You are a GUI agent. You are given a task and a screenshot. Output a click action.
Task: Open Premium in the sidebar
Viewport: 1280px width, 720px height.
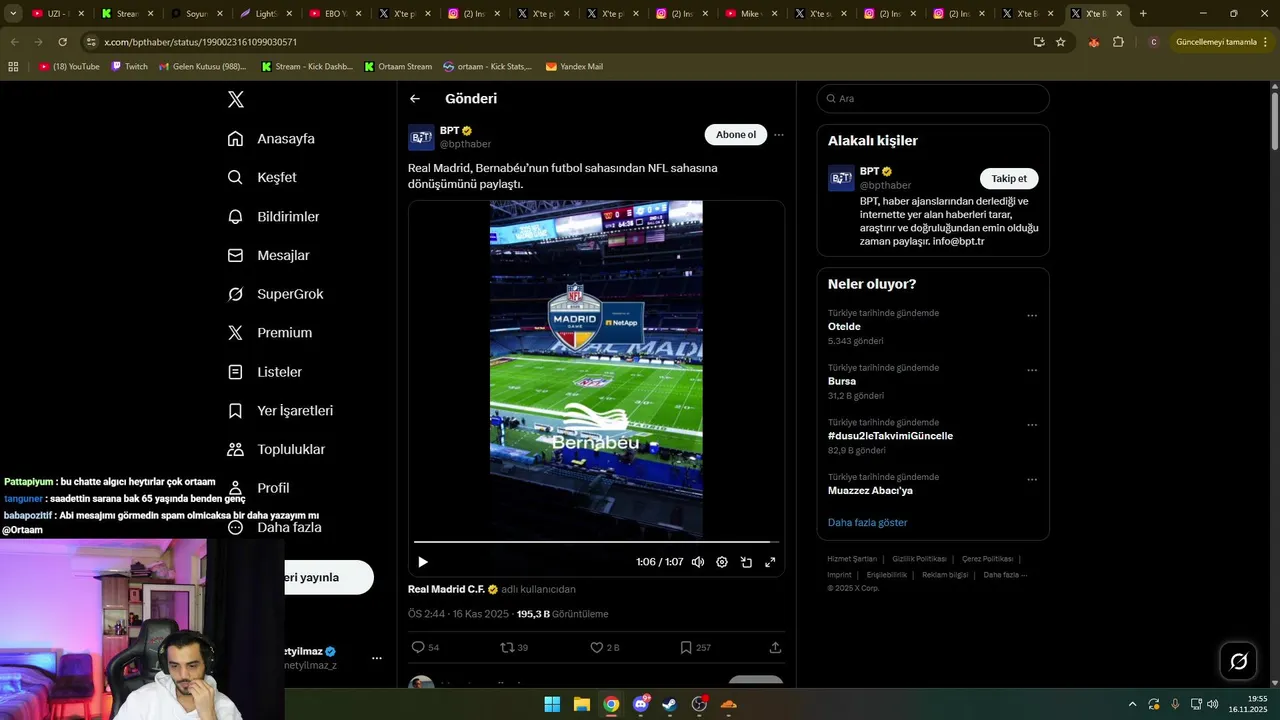pyautogui.click(x=270, y=333)
